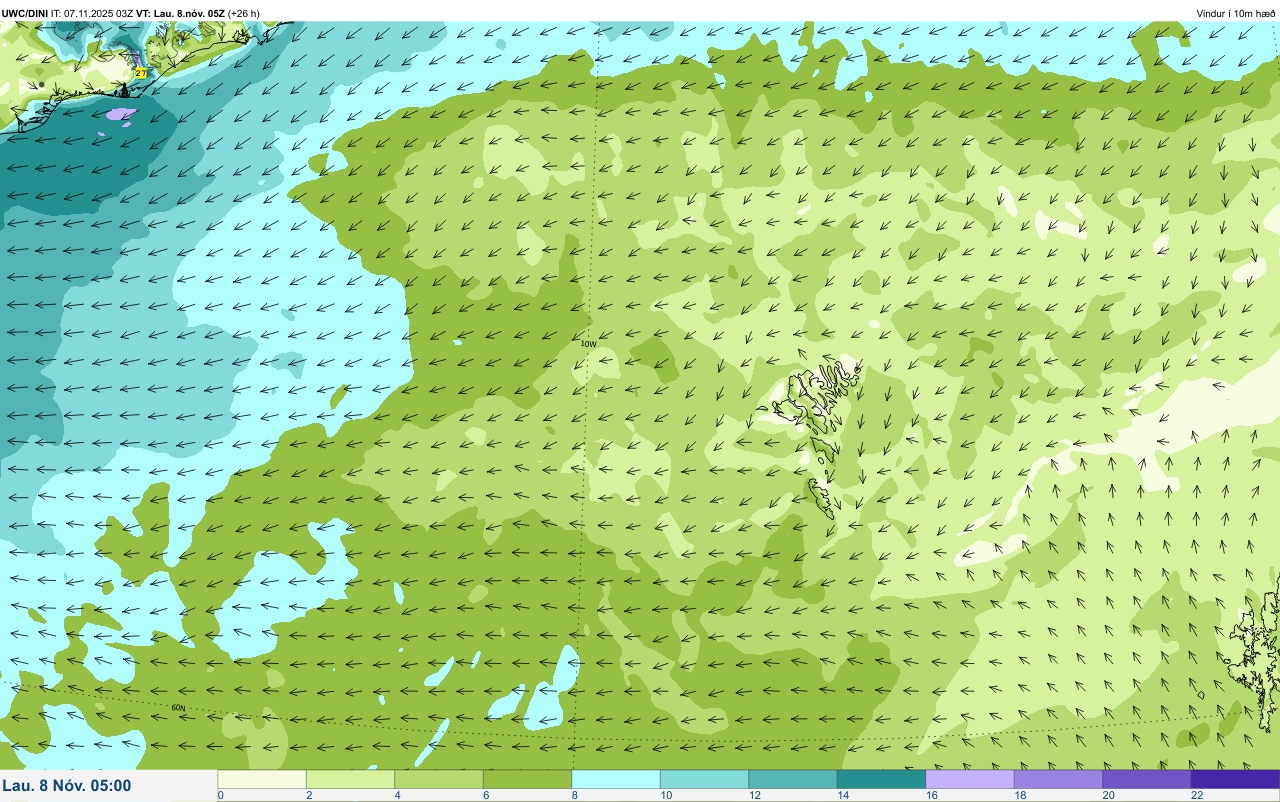Click the 18–20 m/s purple legend swatch
This screenshot has height=802, width=1280.
[x=1058, y=779]
